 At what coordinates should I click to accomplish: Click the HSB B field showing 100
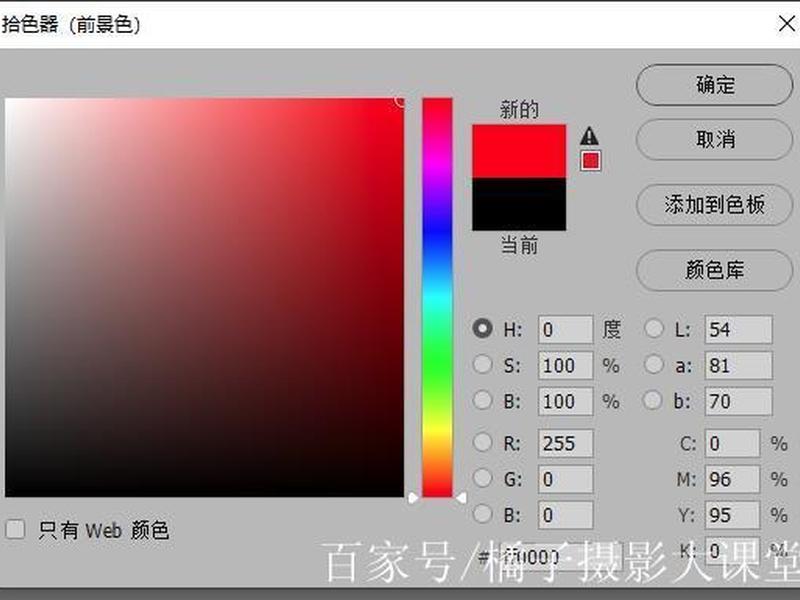[x=565, y=401]
